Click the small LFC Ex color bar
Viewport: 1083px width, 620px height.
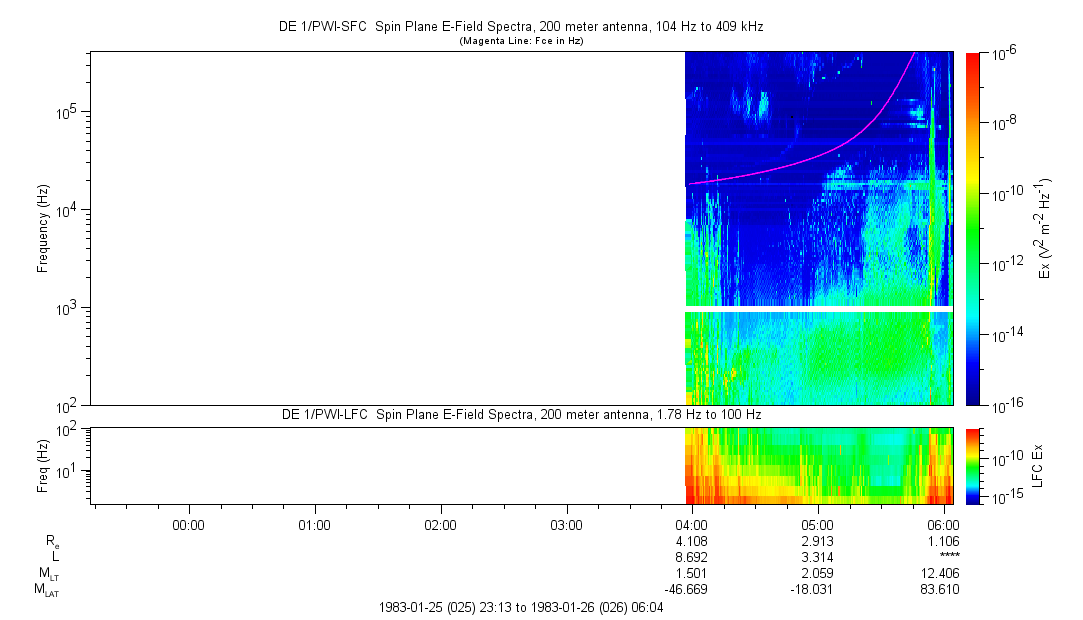pyautogui.click(x=973, y=465)
